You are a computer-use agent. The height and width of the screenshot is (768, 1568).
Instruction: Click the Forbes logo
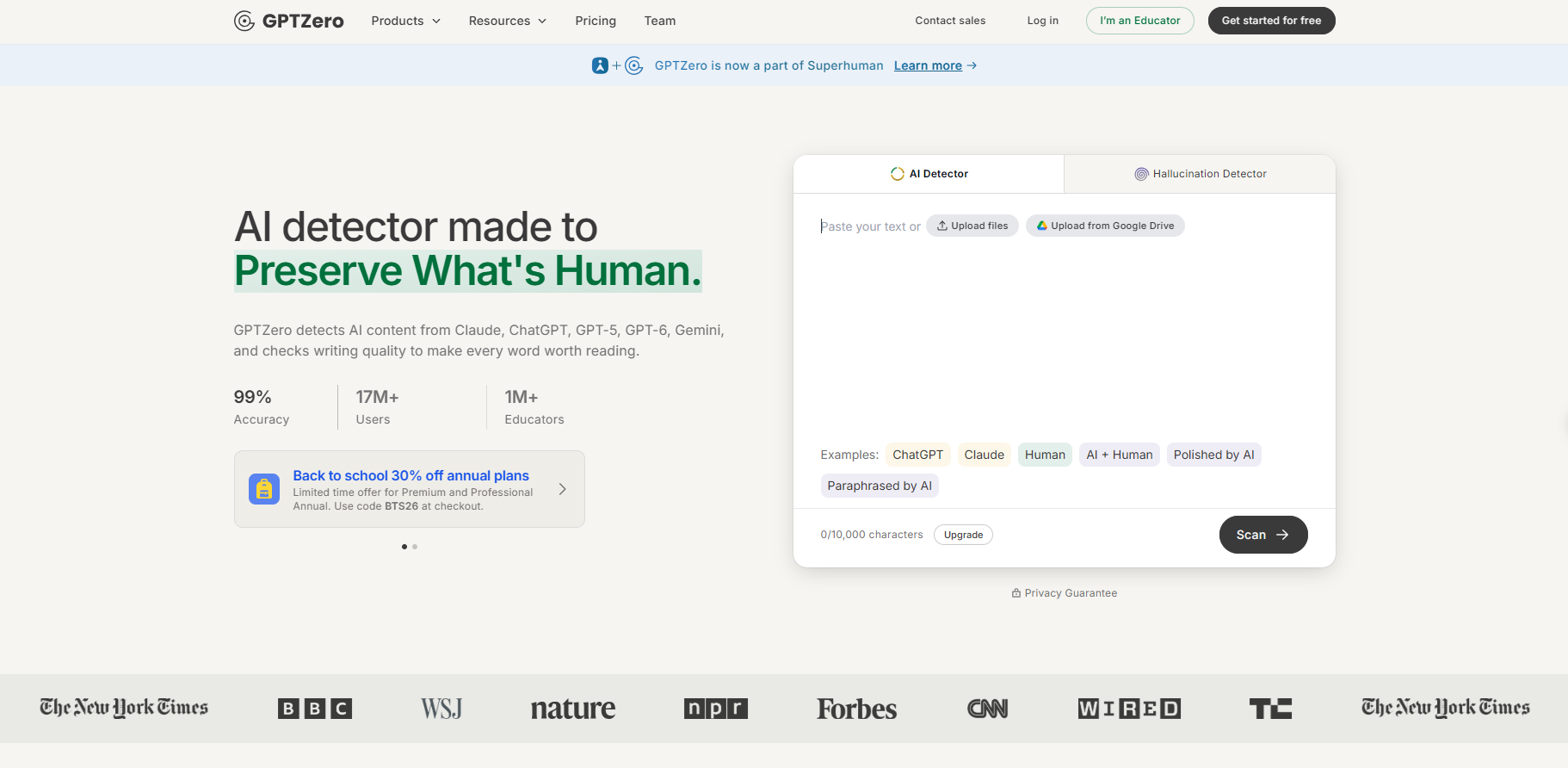click(856, 709)
